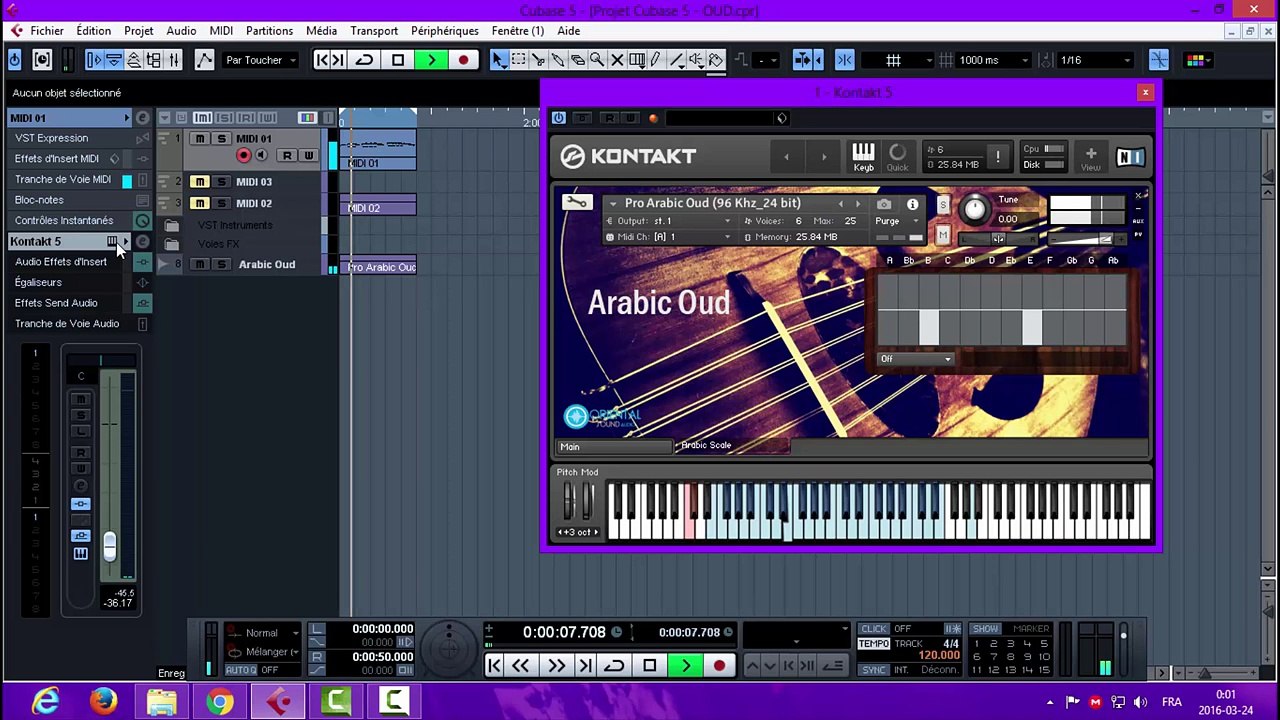1280x720 pixels.
Task: Open the Par Toucher automation mode dropdown
Action: [260, 60]
